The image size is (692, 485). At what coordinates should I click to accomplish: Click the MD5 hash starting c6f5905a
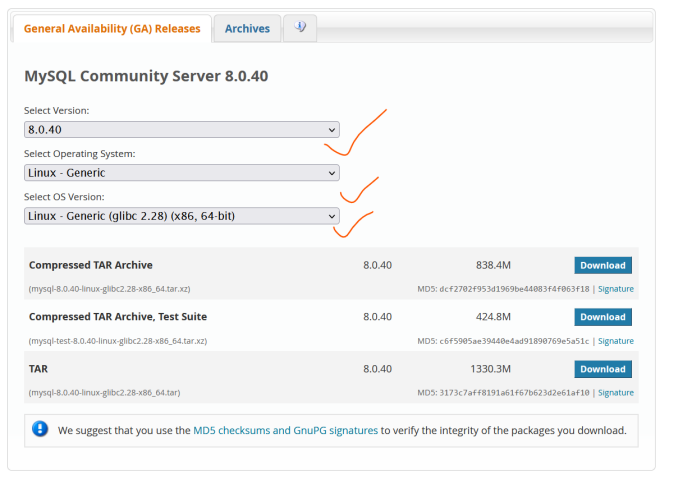click(514, 341)
